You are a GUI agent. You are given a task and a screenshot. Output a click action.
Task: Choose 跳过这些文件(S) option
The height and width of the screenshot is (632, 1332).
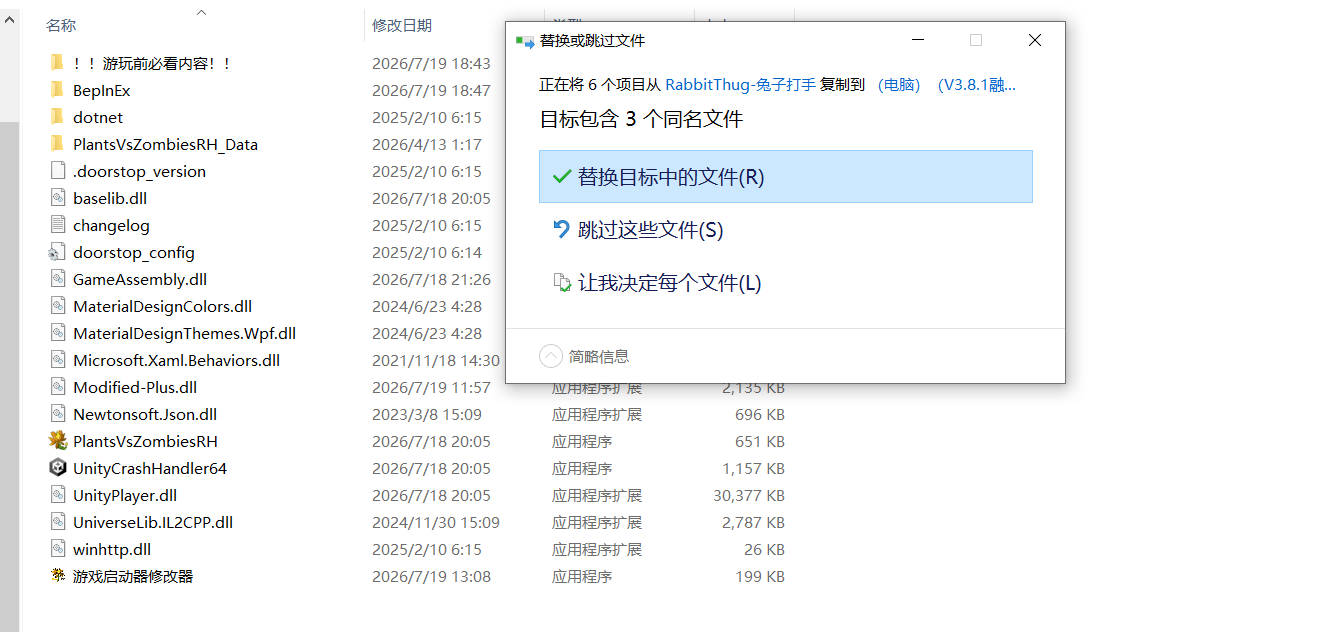click(x=785, y=230)
